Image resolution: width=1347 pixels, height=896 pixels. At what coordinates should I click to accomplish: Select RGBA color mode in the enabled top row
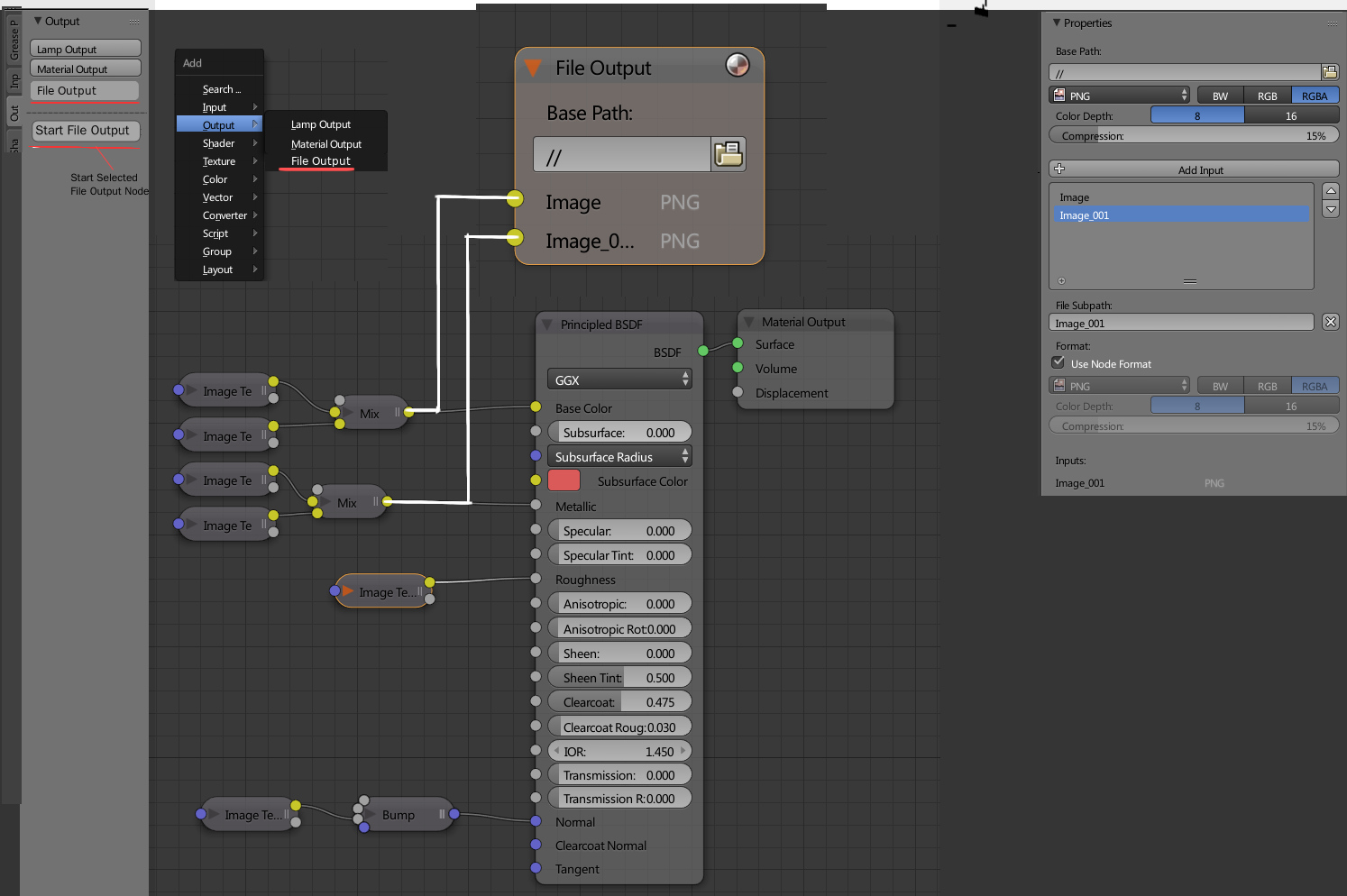[1315, 96]
